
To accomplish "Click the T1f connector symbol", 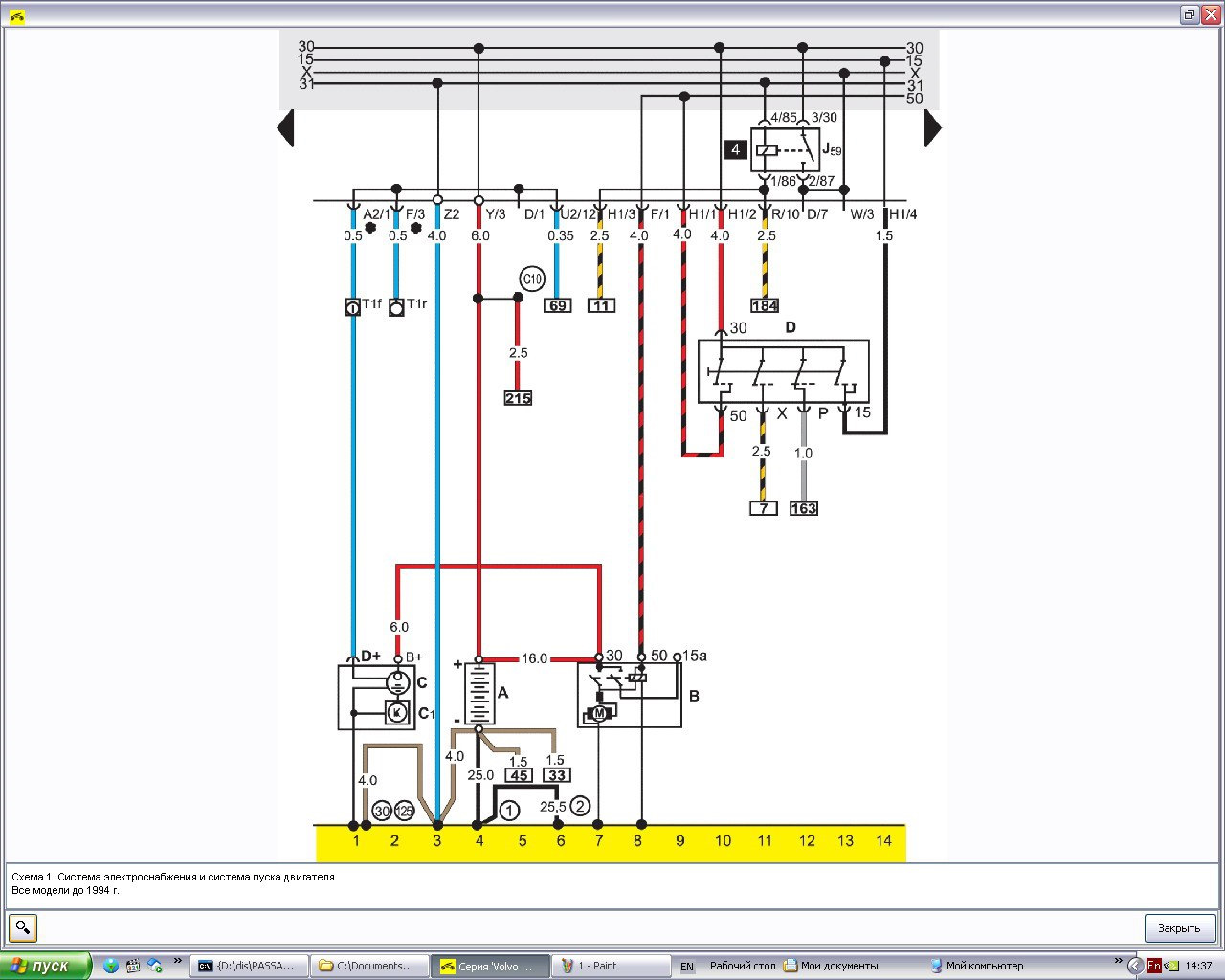I will click(352, 306).
